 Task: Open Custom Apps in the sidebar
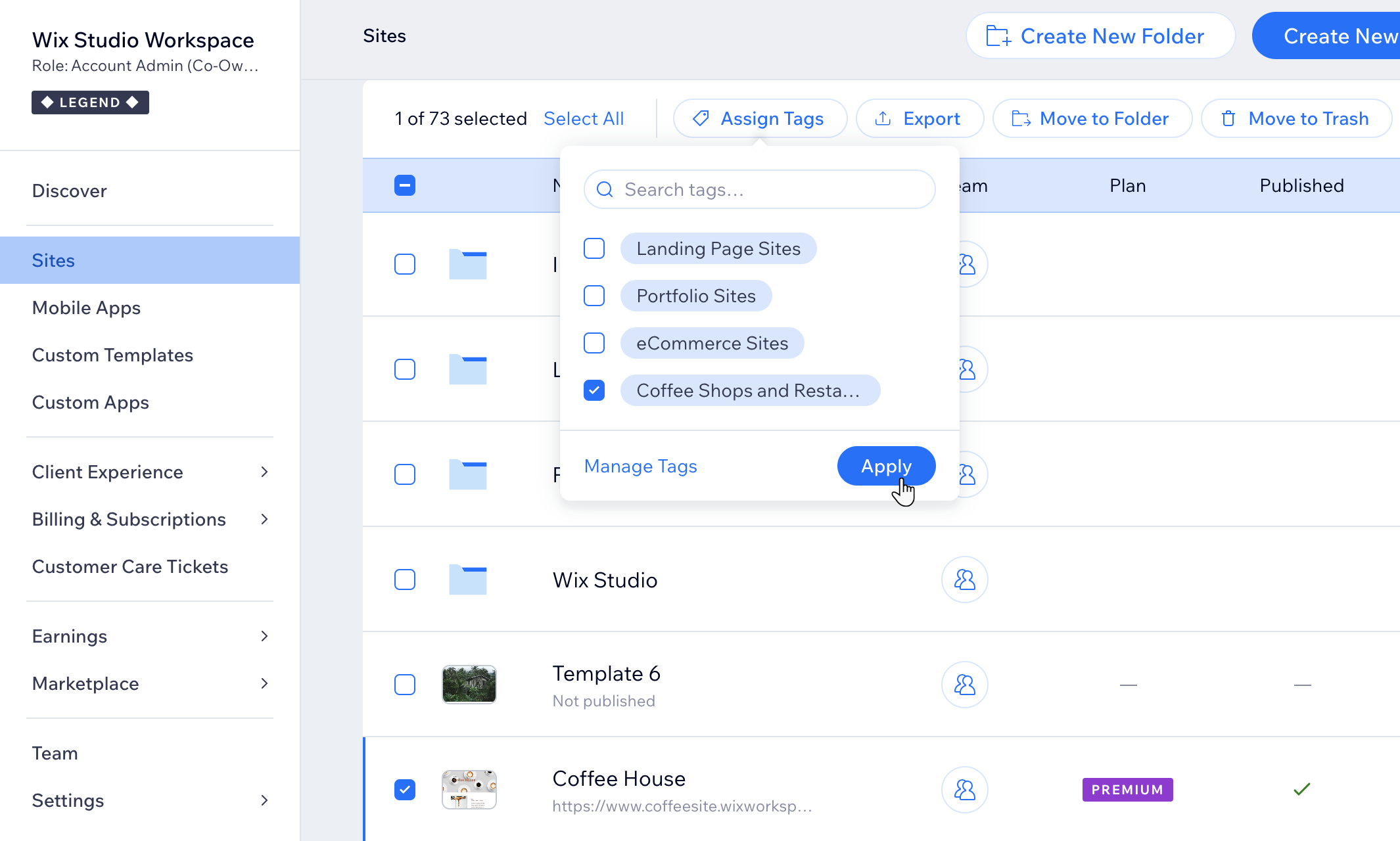(90, 402)
